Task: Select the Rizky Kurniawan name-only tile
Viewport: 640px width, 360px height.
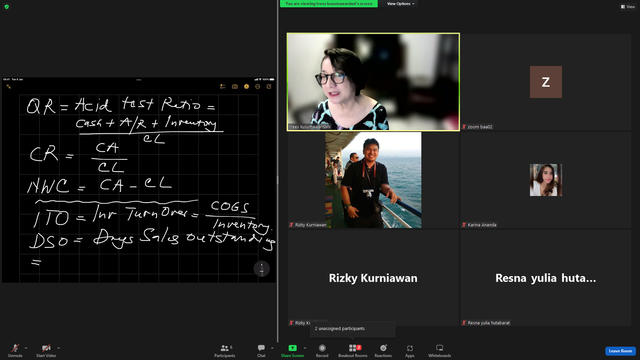Action: (373, 278)
